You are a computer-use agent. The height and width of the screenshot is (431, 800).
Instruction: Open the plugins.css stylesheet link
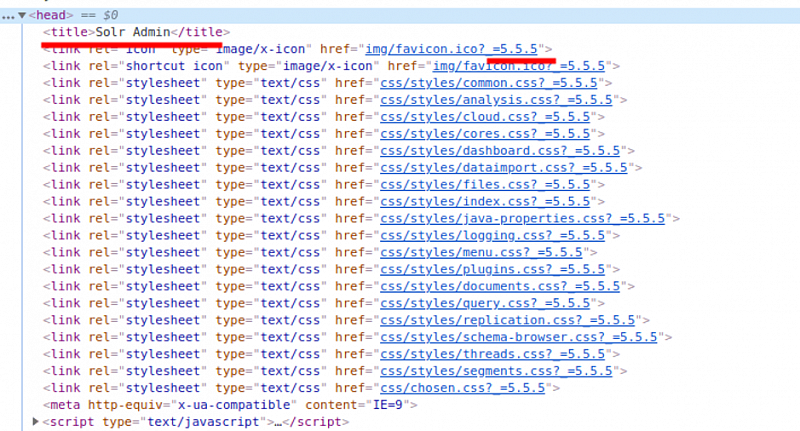(492, 269)
